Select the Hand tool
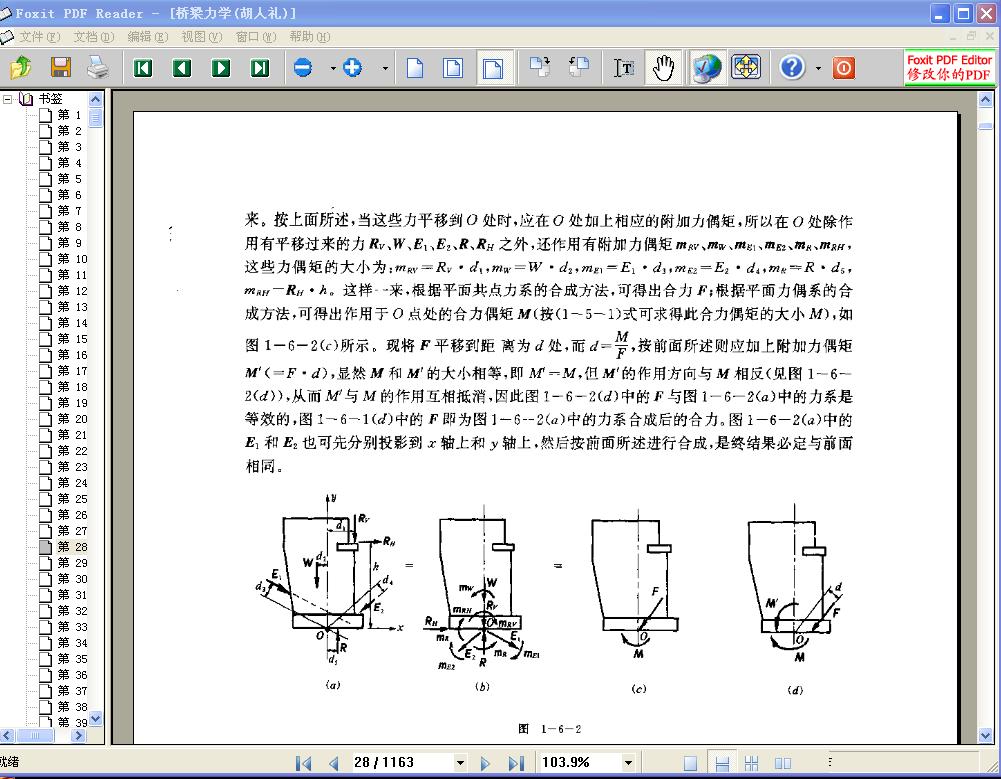The width and height of the screenshot is (1001, 779). [x=663, y=68]
